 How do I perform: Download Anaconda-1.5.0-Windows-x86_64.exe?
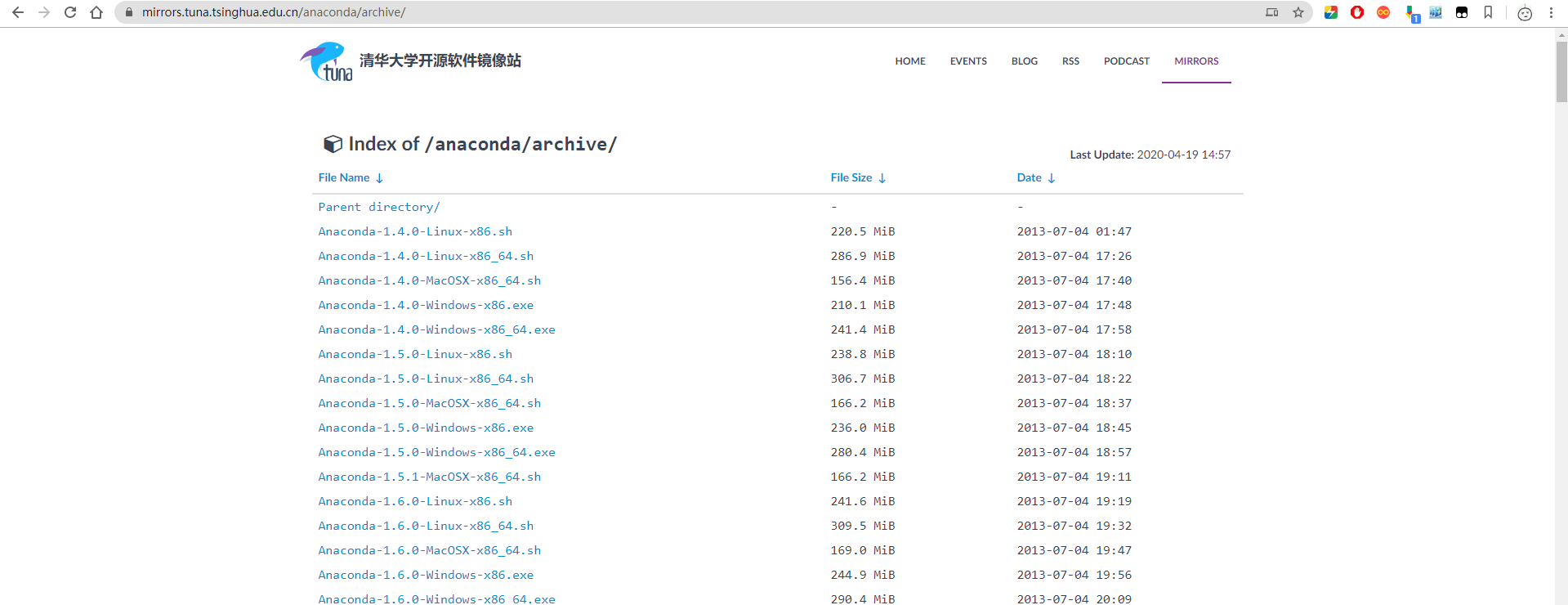coord(436,452)
